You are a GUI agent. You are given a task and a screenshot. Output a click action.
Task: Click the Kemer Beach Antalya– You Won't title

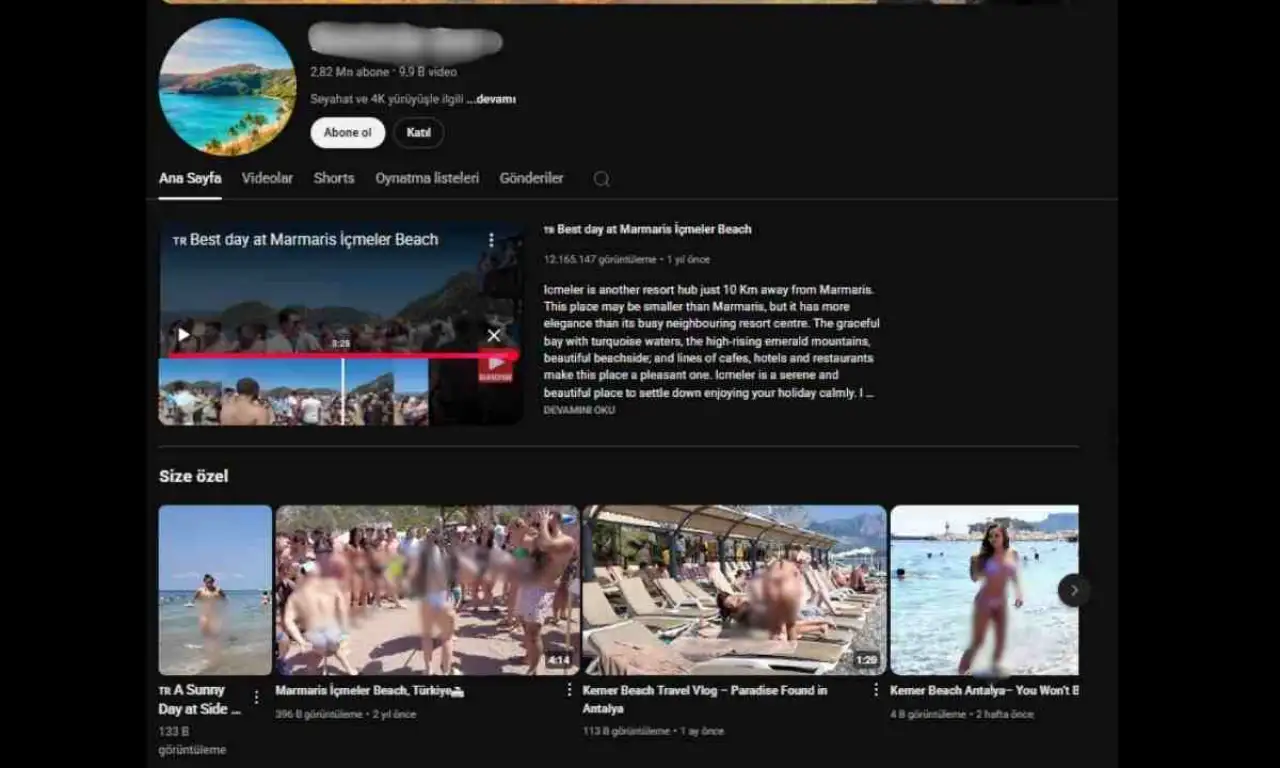coord(984,691)
